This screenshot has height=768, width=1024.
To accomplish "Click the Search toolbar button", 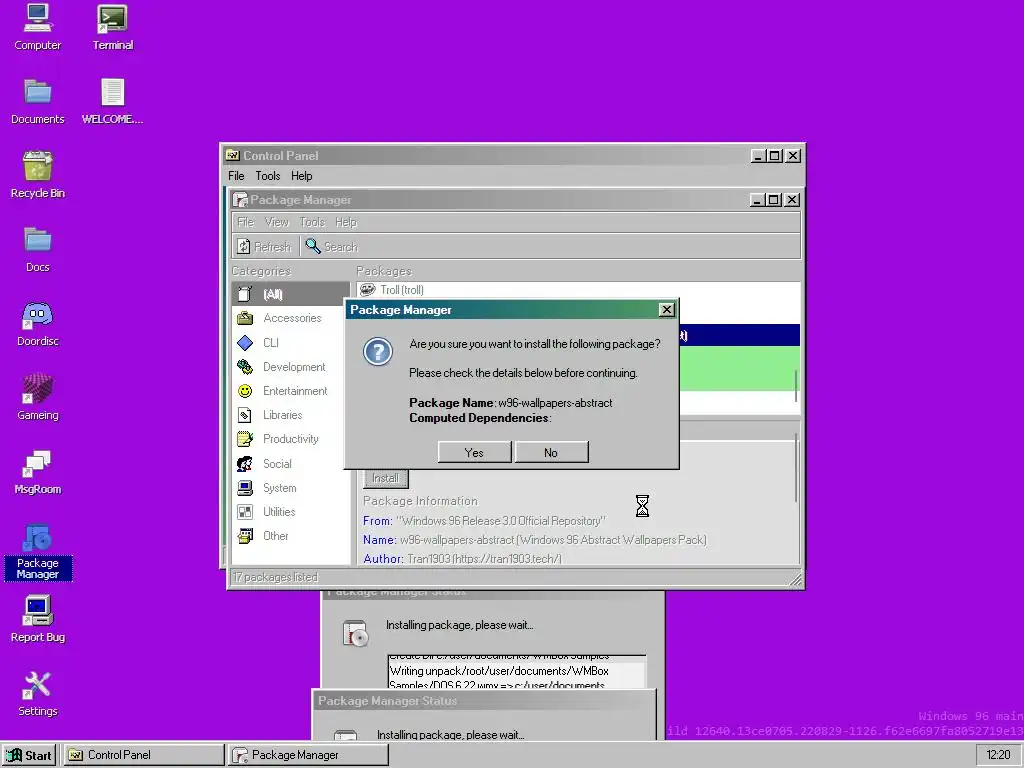I will [x=332, y=247].
